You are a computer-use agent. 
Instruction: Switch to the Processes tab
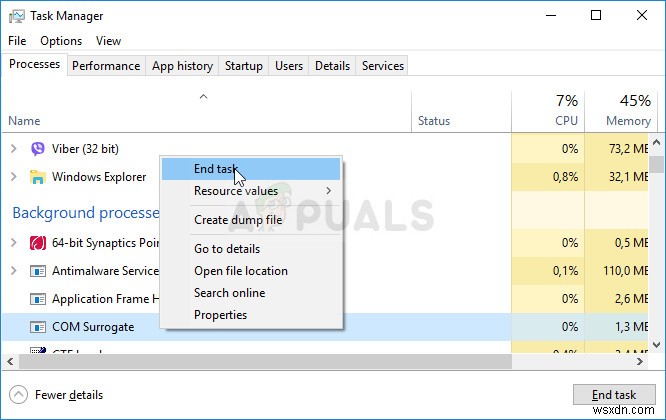[34, 64]
